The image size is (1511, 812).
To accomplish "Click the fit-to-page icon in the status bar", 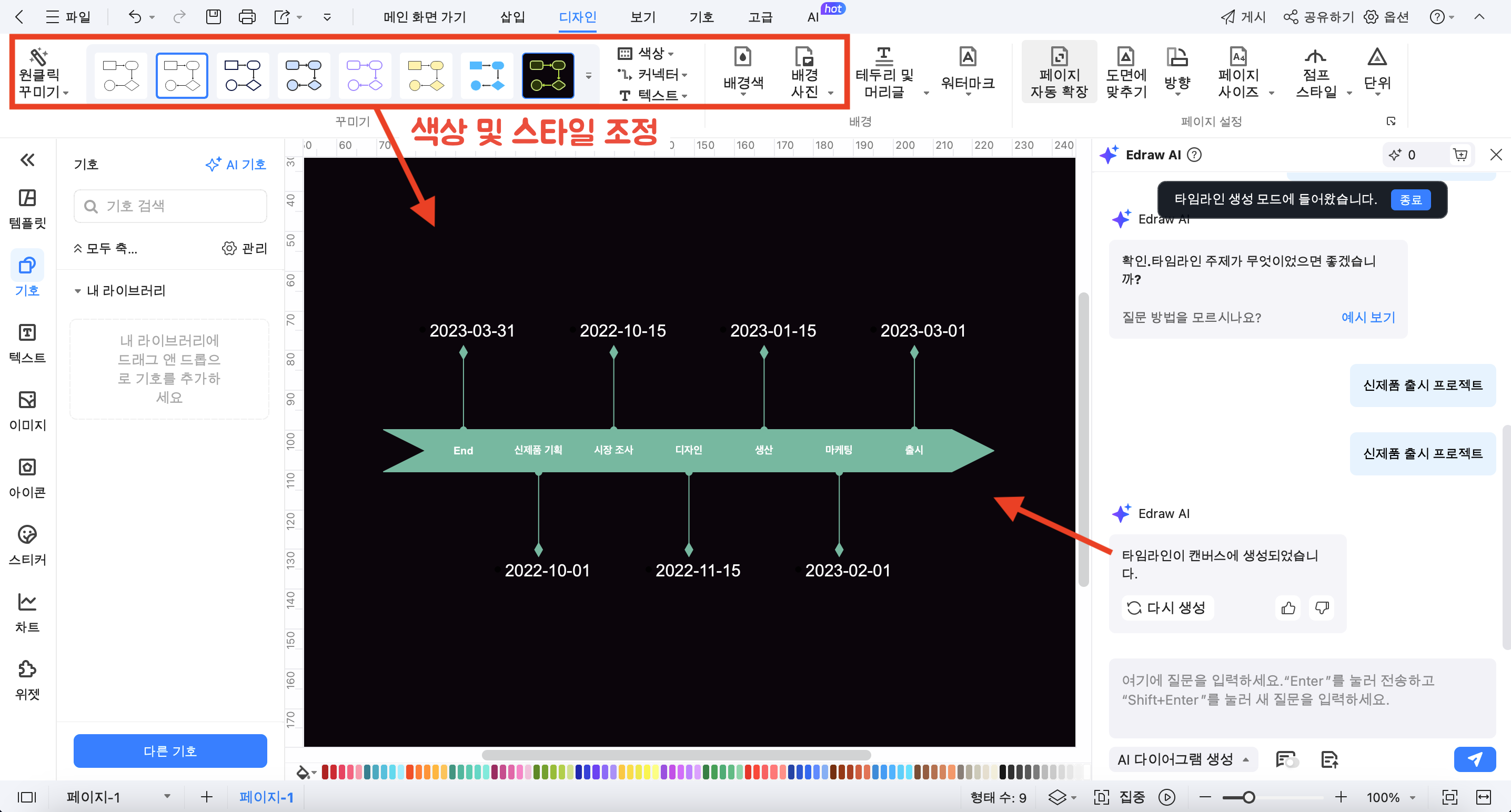I will (1449, 797).
